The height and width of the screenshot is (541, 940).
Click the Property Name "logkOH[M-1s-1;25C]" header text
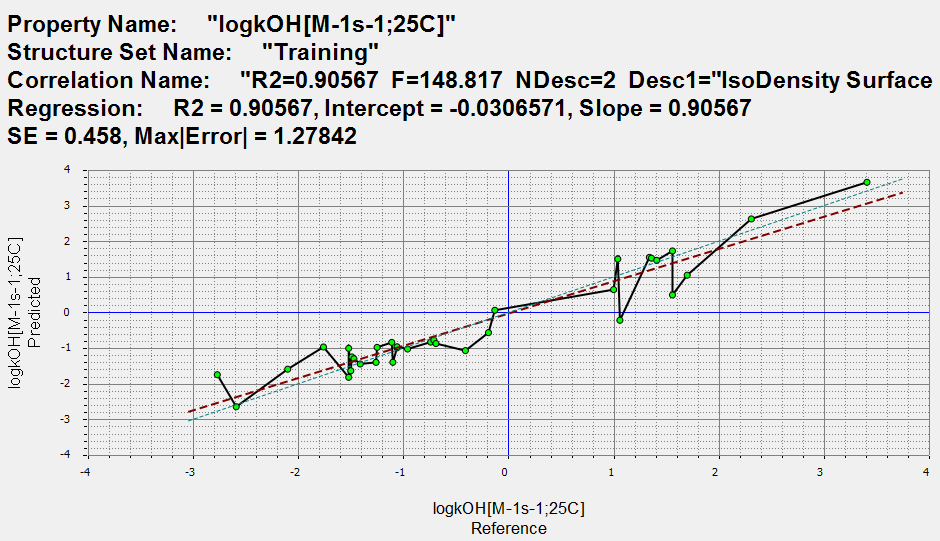(x=231, y=25)
